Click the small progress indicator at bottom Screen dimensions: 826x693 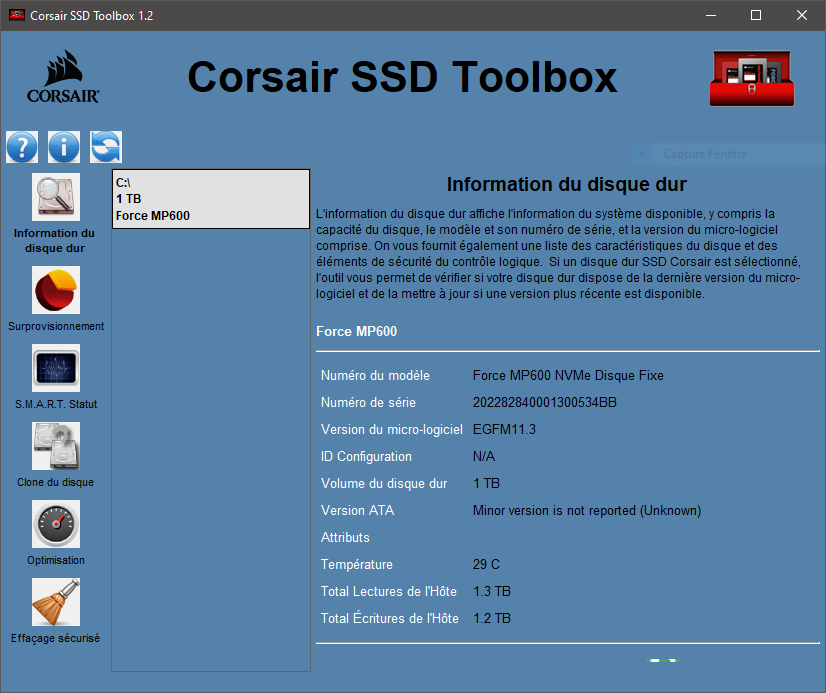coord(663,660)
